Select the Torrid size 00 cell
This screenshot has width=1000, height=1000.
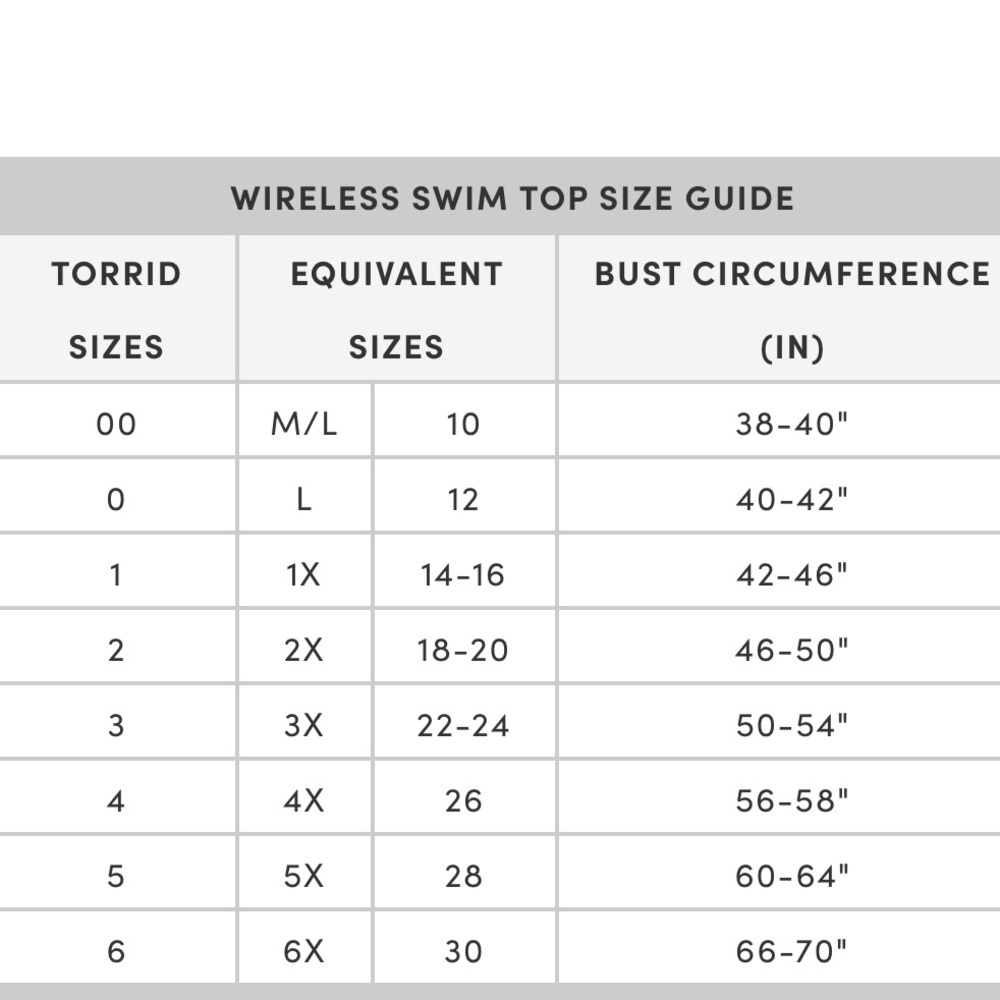(x=116, y=424)
